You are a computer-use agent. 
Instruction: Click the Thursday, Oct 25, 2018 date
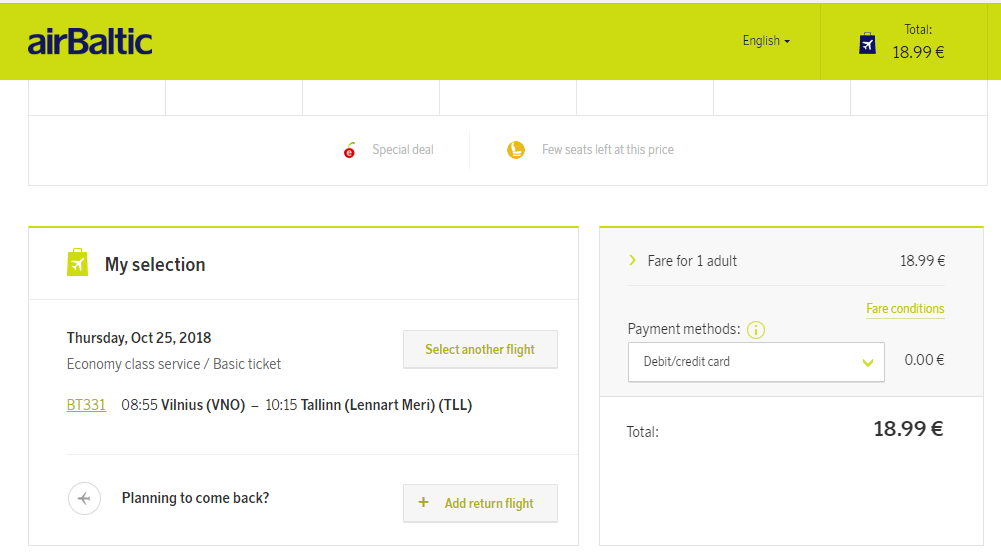pos(139,338)
